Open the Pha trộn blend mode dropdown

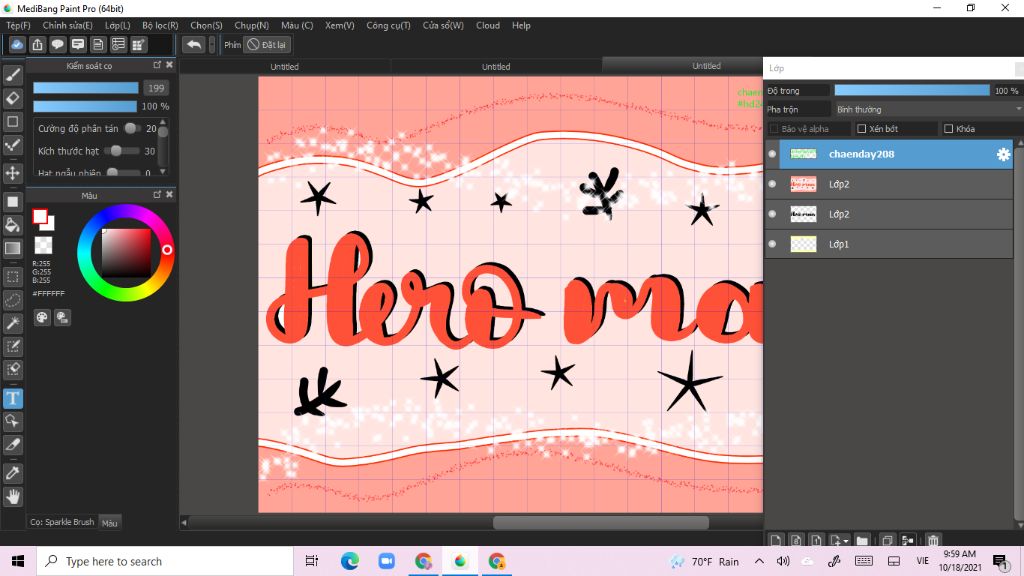click(927, 109)
